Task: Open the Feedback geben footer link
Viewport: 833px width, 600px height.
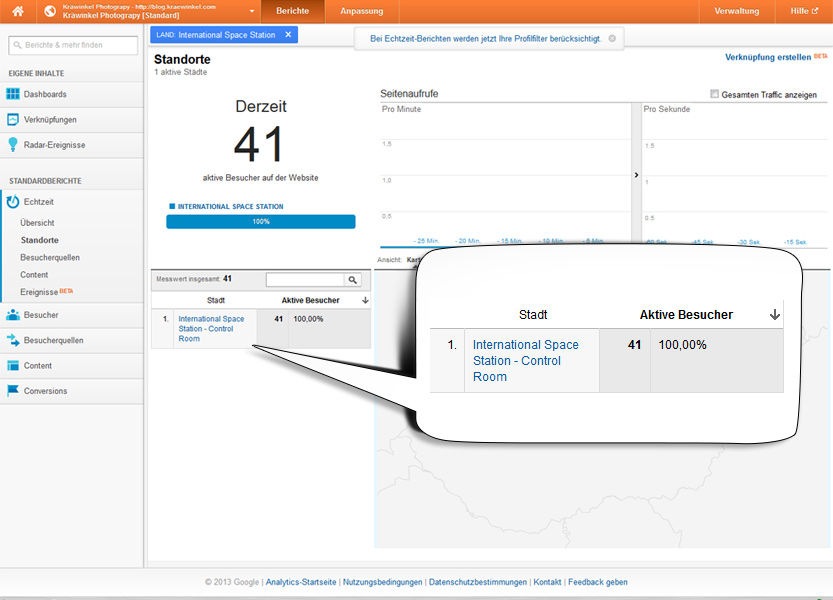Action: coord(598,582)
